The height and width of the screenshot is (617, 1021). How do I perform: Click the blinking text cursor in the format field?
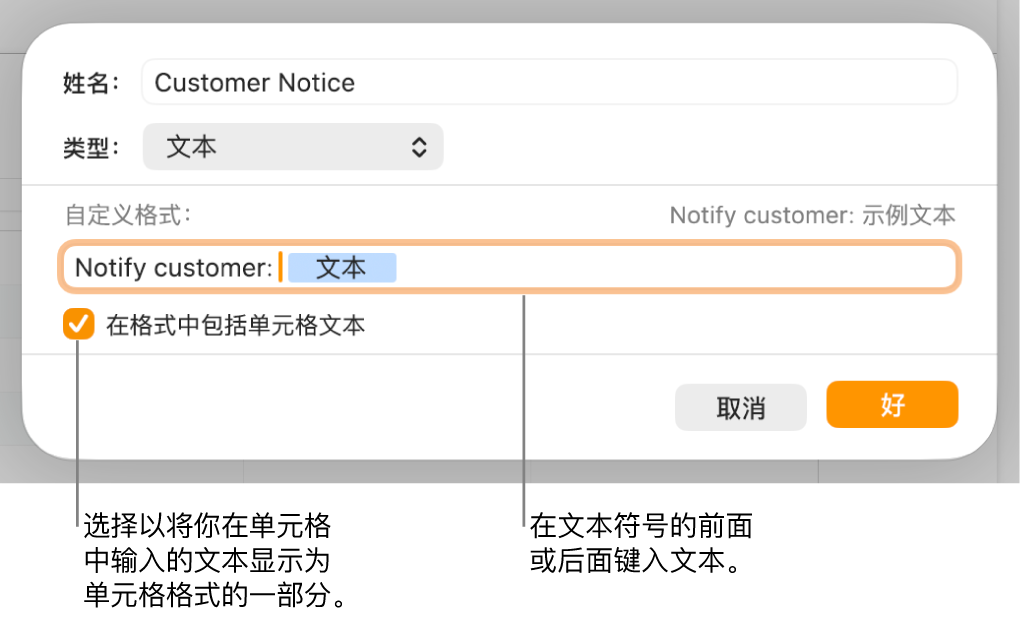pos(282,267)
